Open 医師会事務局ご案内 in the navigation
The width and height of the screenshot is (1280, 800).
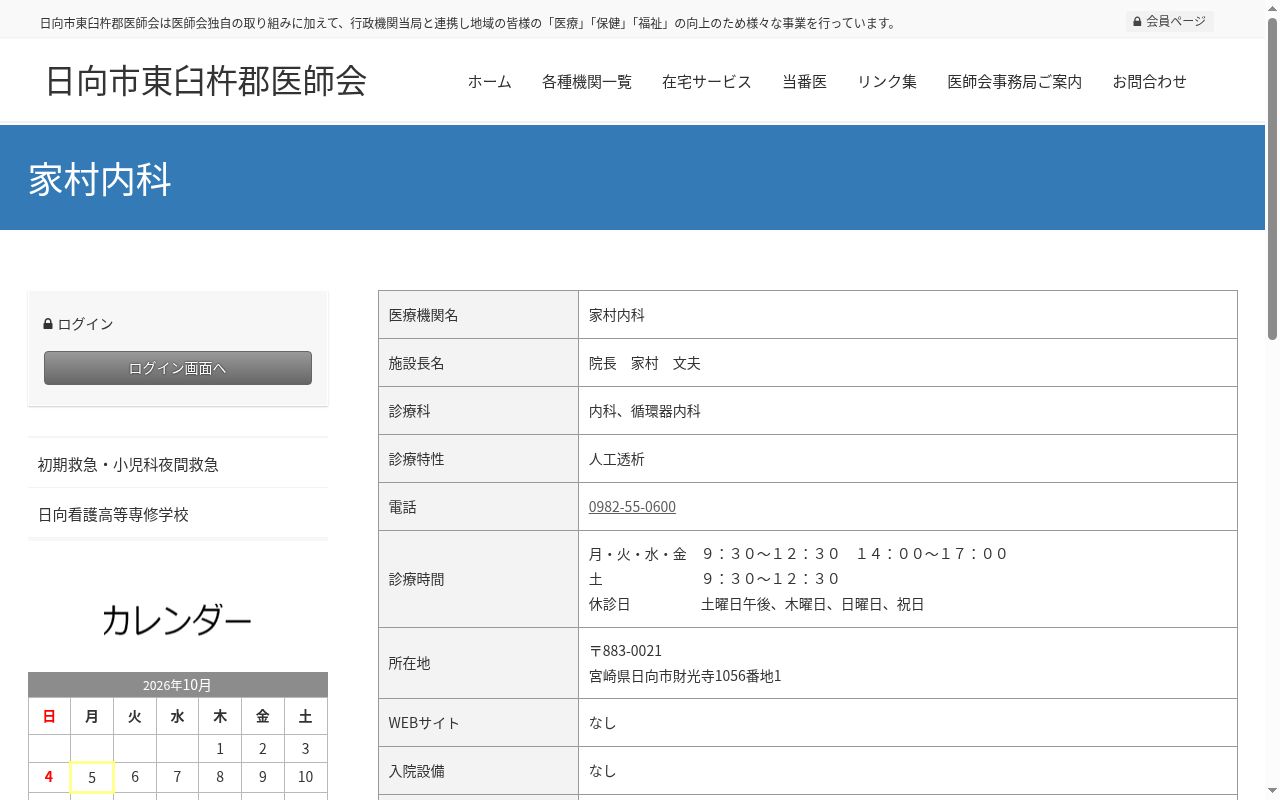pos(1015,82)
